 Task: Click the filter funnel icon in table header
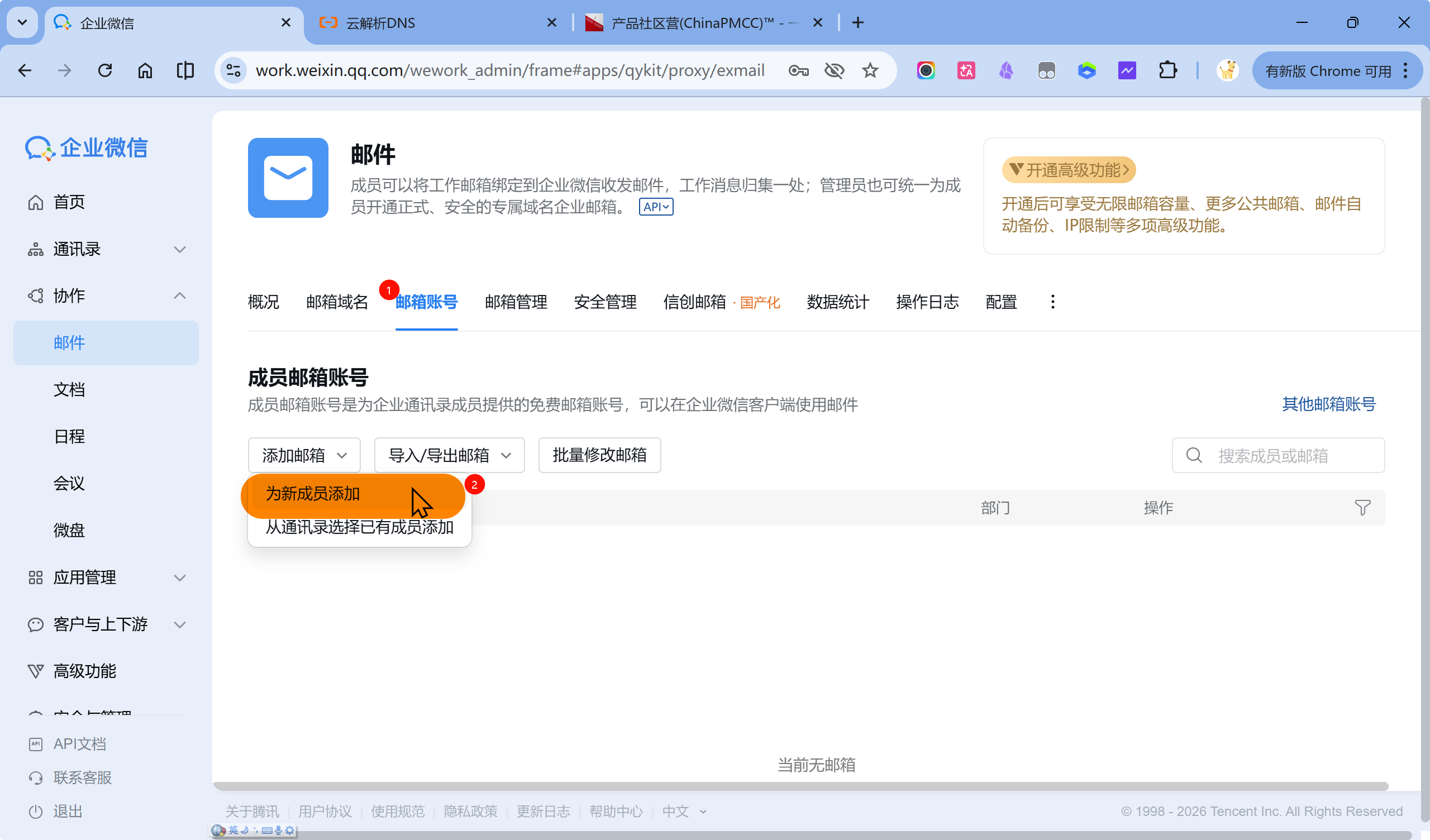click(1362, 507)
